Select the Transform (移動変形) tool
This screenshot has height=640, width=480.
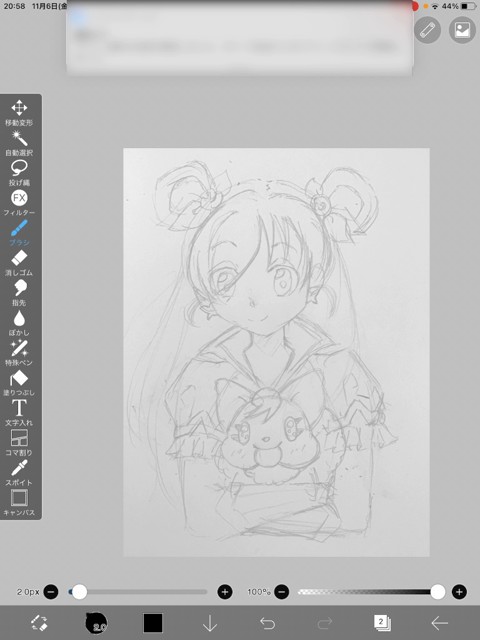[x=19, y=113]
